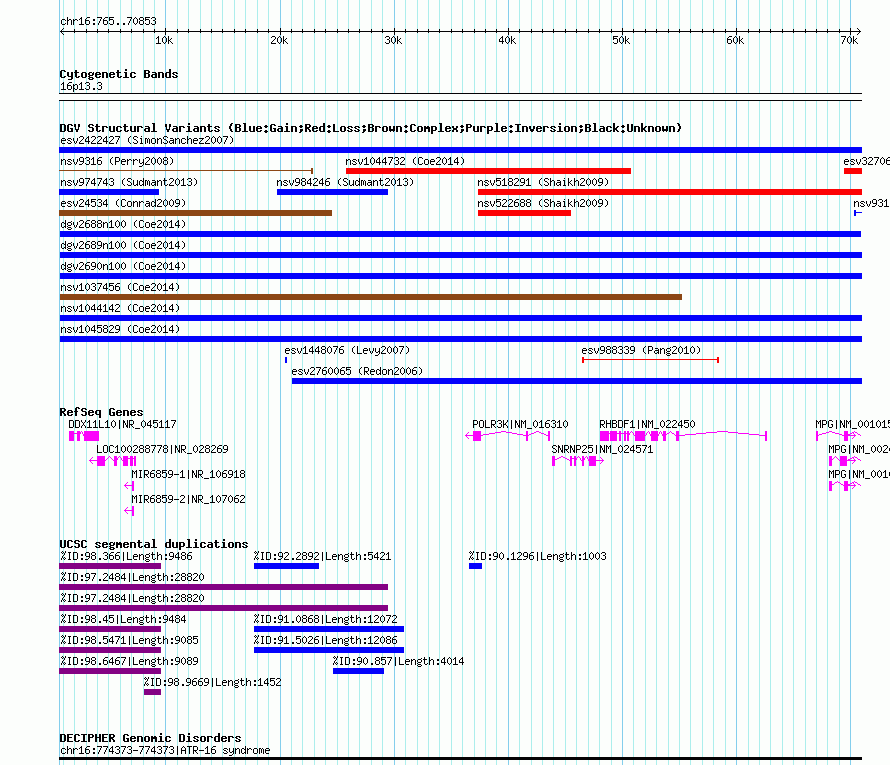Viewport: 890px width, 765px height.
Task: Open the LOC100288778|NR_028269 gene
Action: tap(162, 449)
